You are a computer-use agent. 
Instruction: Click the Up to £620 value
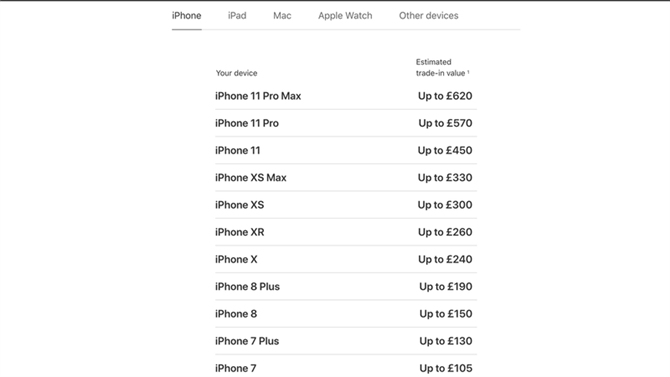pyautogui.click(x=445, y=96)
